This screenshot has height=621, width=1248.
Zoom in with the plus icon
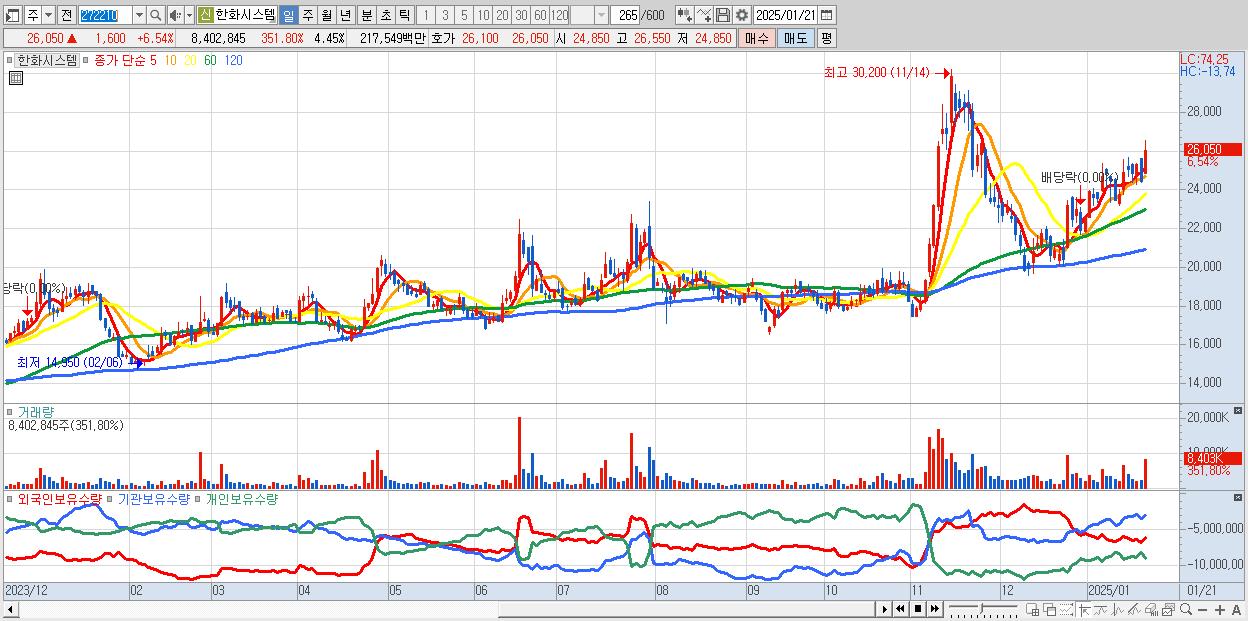click(x=1220, y=610)
